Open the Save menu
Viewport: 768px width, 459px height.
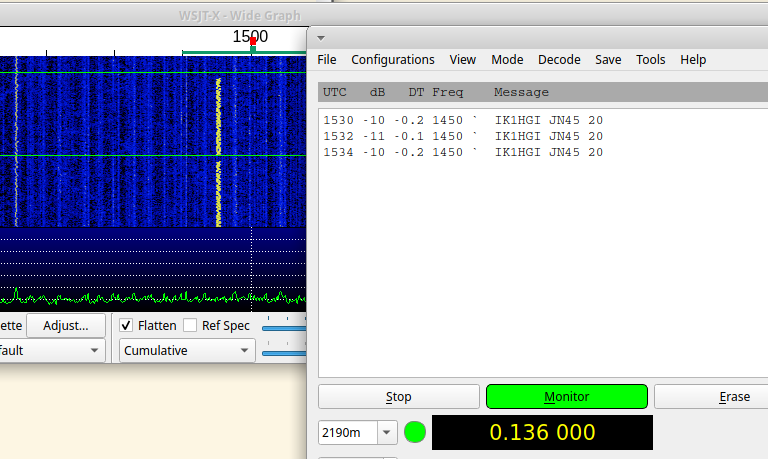[608, 60]
